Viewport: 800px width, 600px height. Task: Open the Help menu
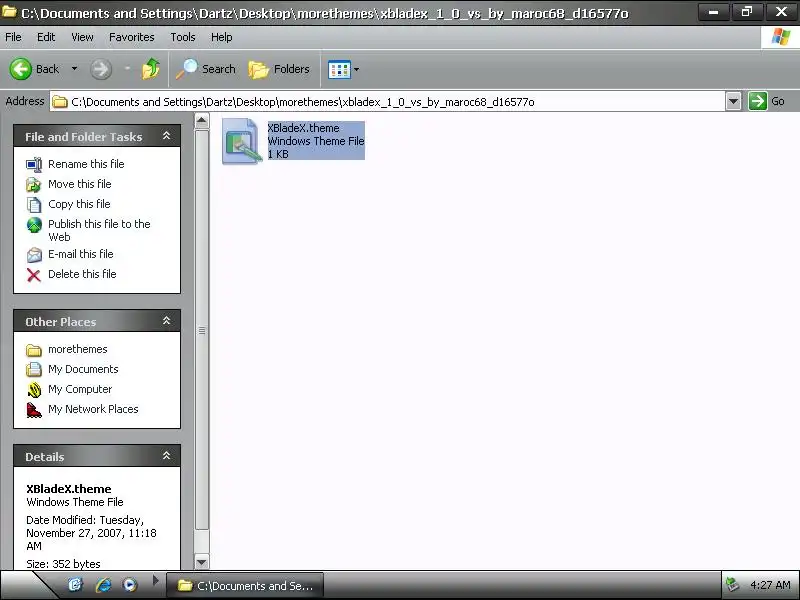point(221,37)
